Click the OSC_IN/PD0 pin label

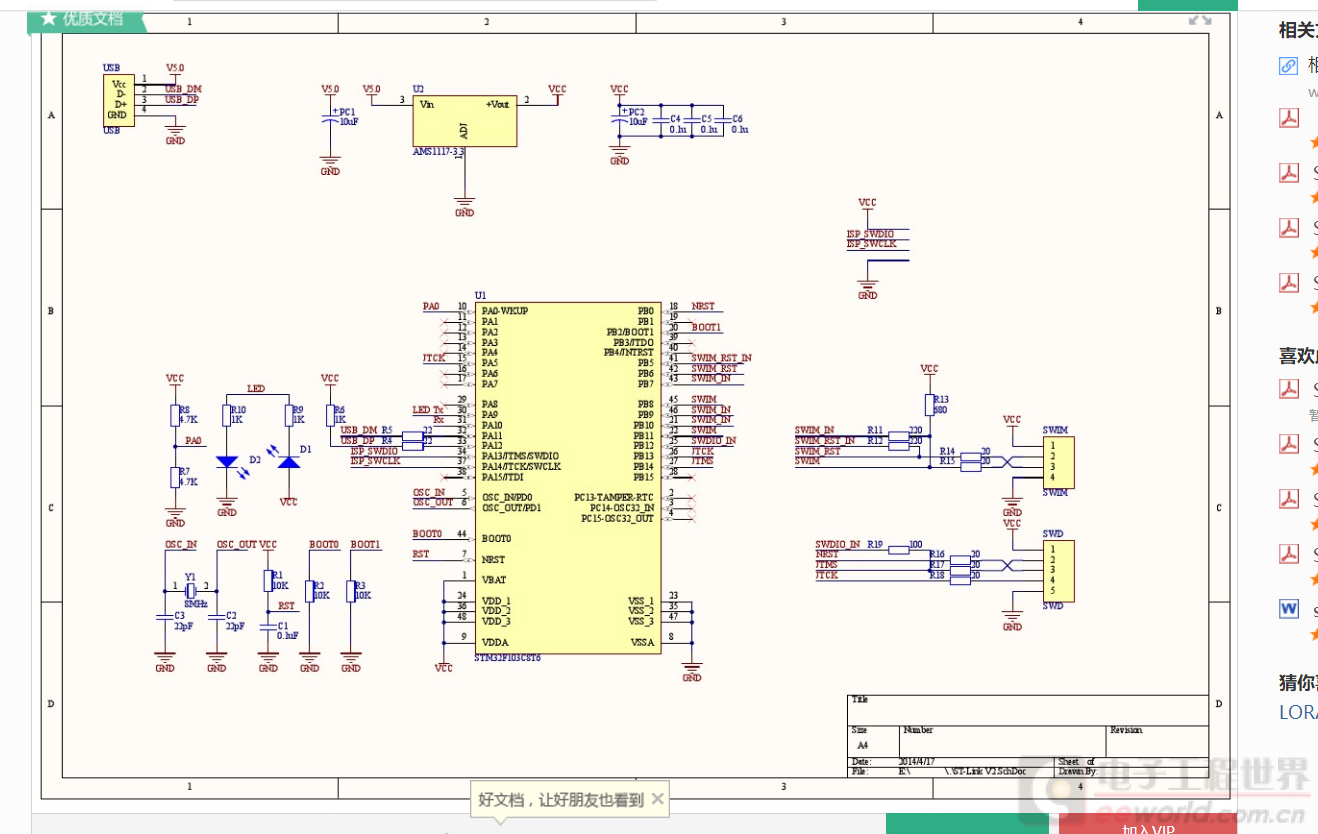tap(507, 497)
